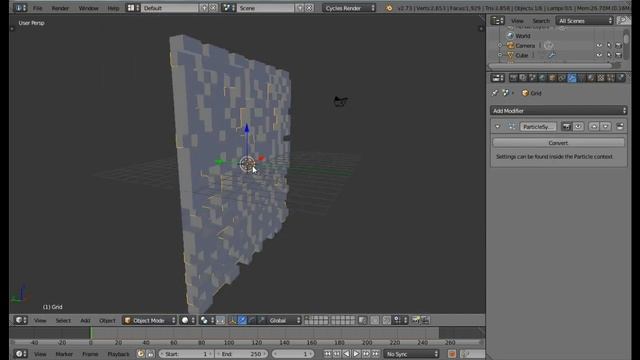Image resolution: width=640 pixels, height=360 pixels.
Task: Open the All Scenes display dropdown
Action: pyautogui.click(x=585, y=20)
